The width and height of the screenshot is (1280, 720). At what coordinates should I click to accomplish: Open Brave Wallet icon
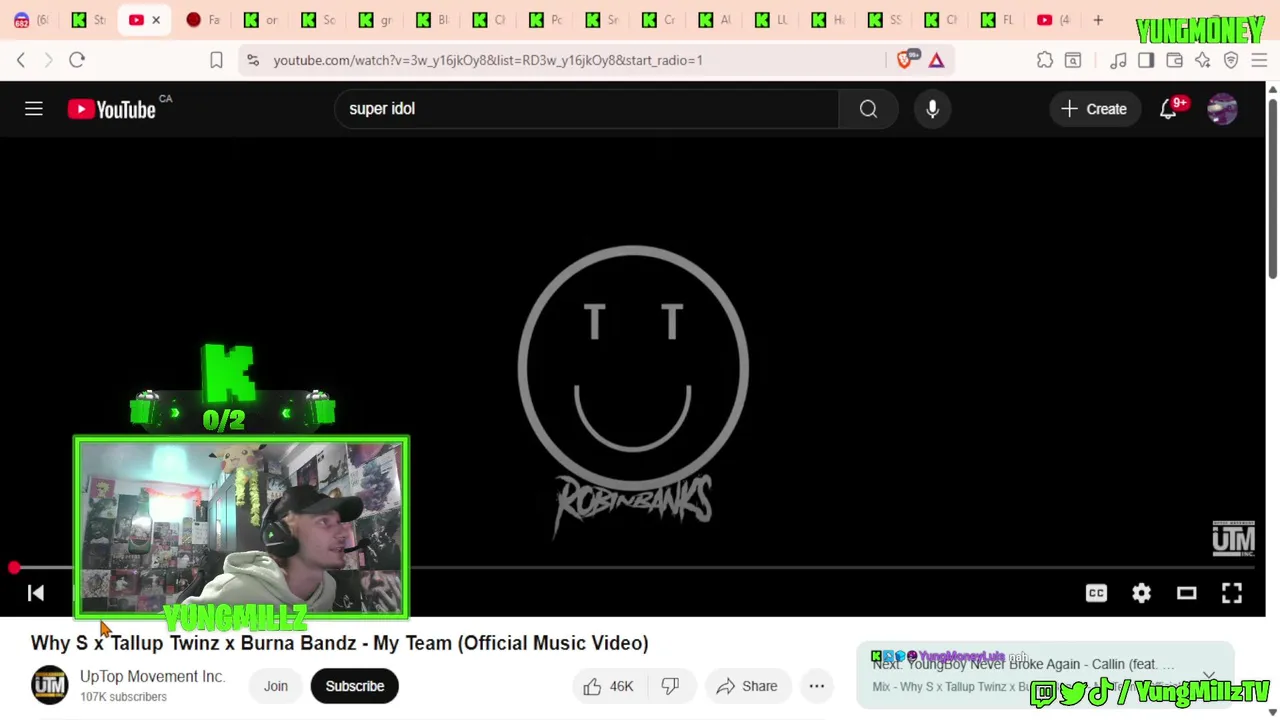pos(1174,60)
